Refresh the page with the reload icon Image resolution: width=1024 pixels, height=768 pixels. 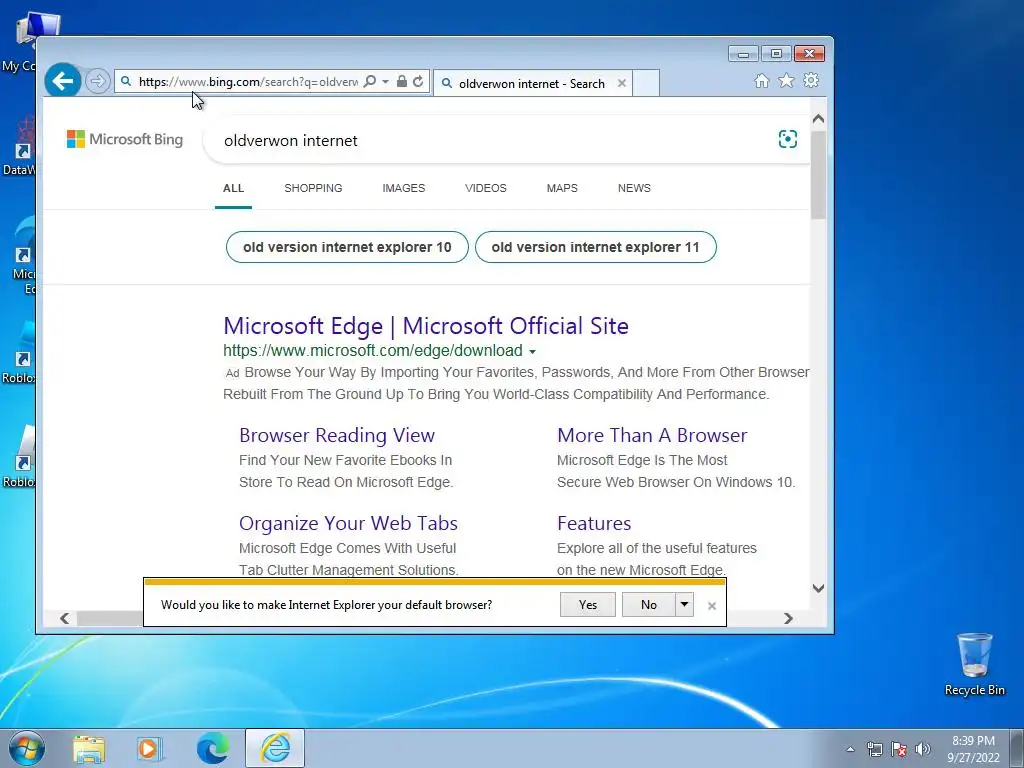418,82
